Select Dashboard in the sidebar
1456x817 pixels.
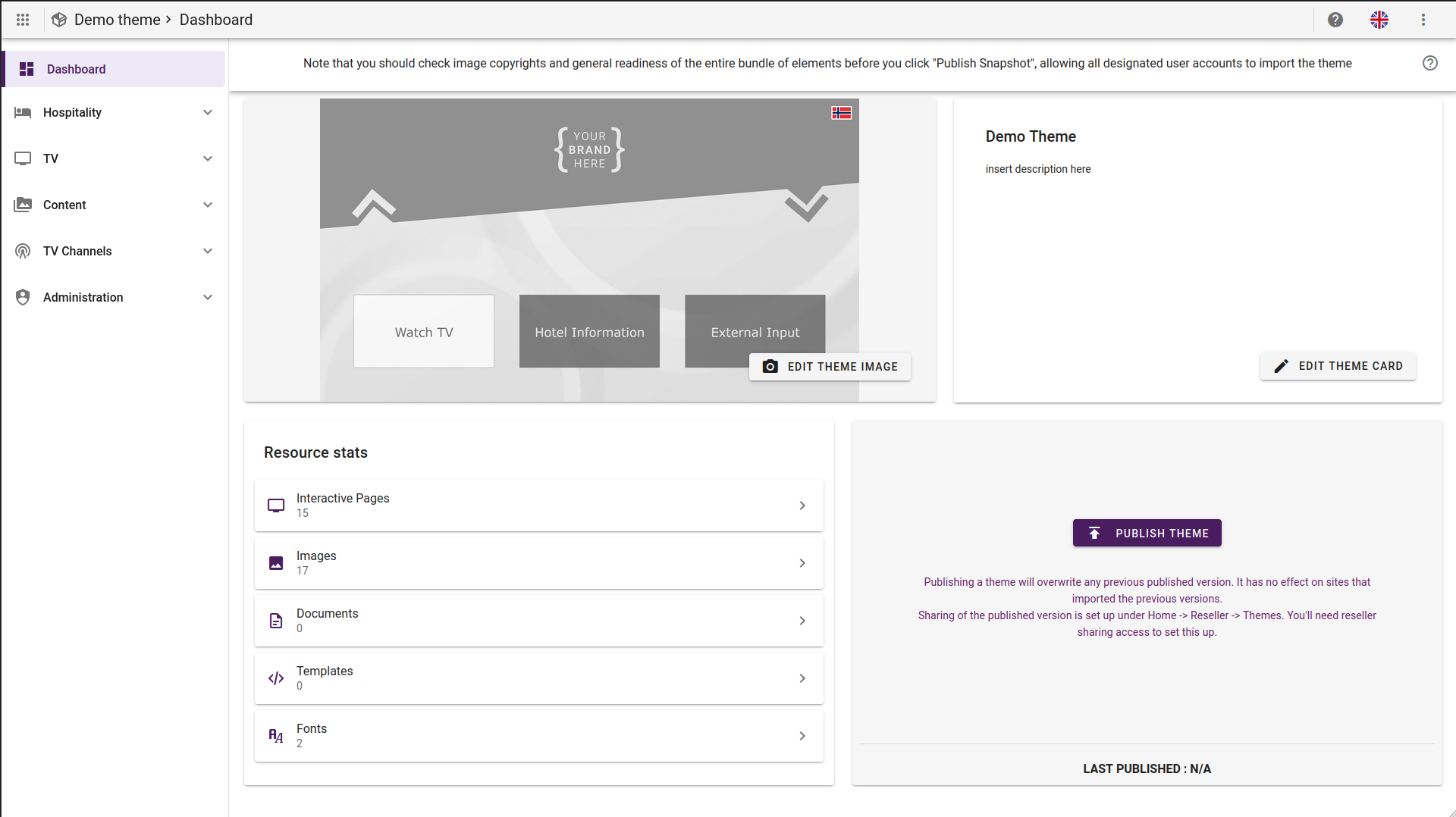(x=114, y=69)
